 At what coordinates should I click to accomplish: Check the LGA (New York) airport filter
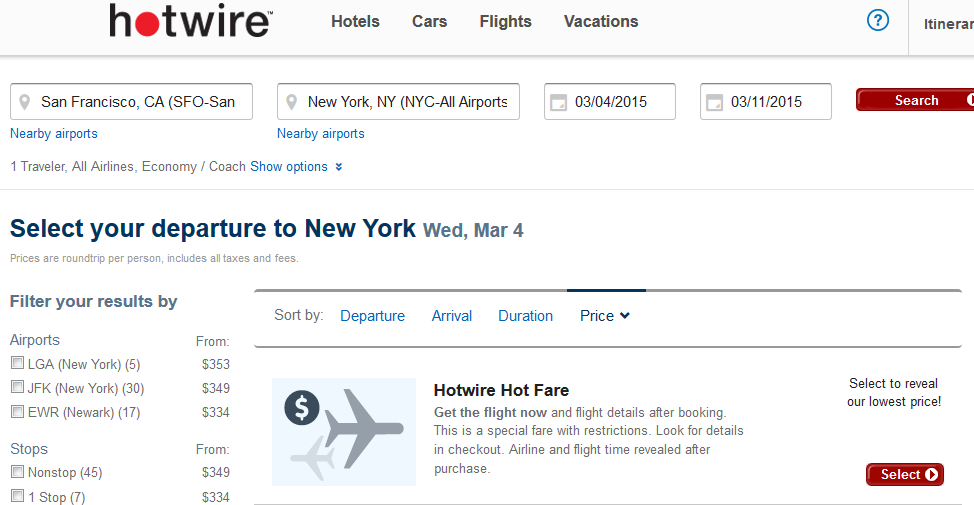17,363
